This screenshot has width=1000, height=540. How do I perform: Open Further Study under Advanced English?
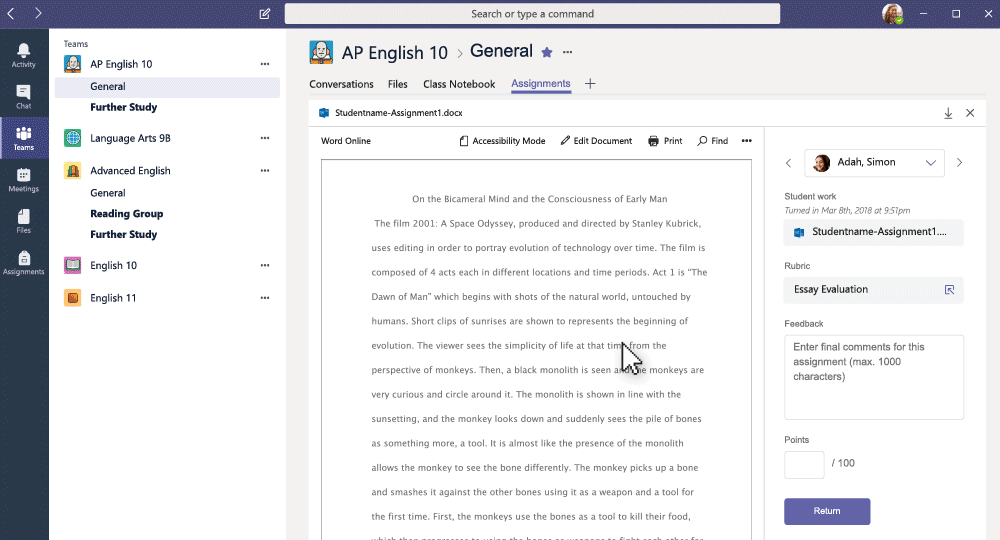124,234
